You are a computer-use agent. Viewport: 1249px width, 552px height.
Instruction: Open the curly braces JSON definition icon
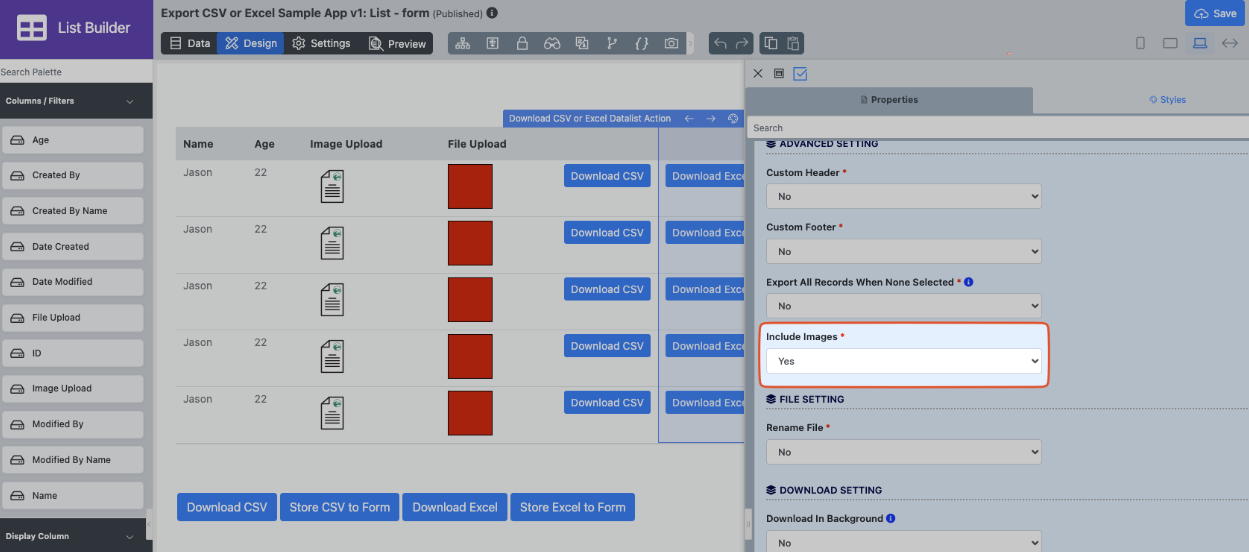click(x=642, y=44)
